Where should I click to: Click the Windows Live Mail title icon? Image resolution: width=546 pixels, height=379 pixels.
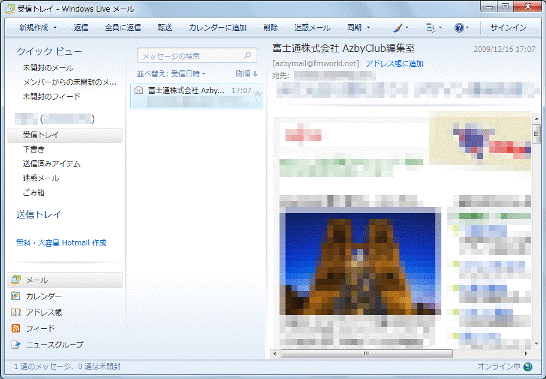[x=10, y=9]
